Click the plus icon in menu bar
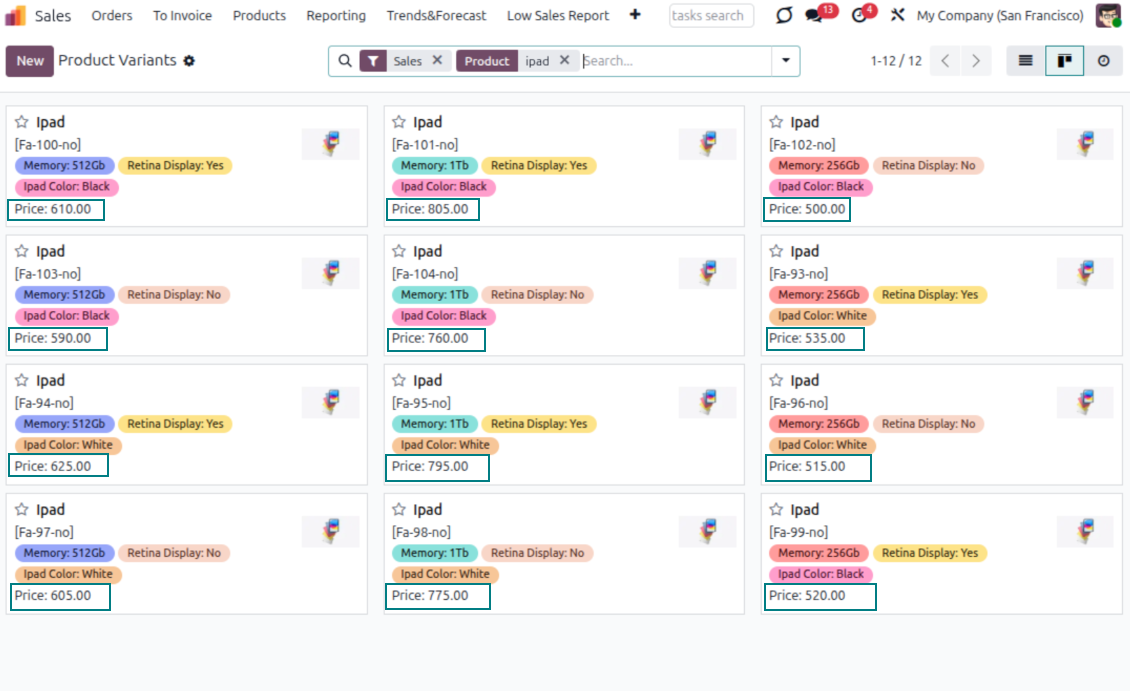The width and height of the screenshot is (1130, 691). 635,15
